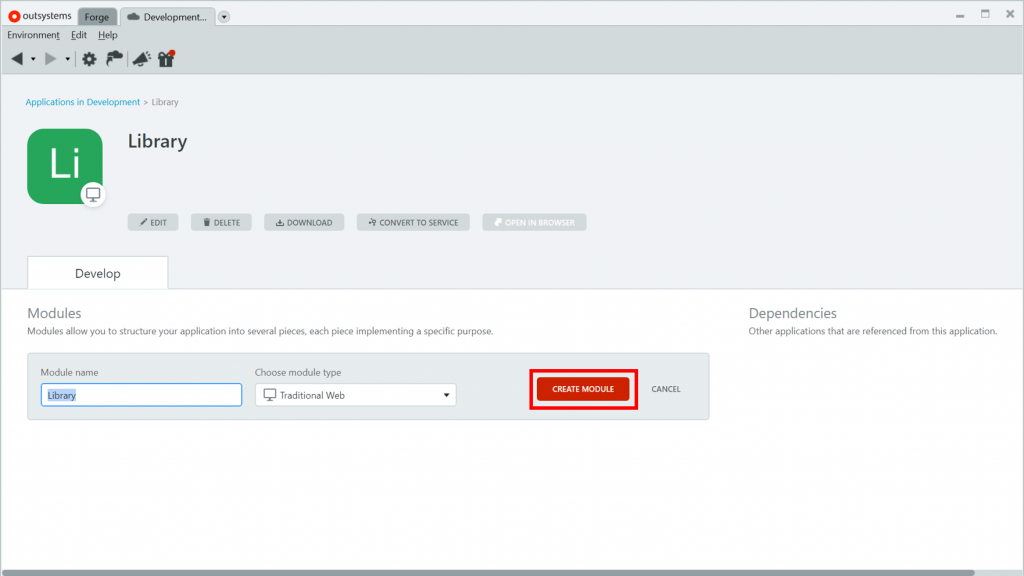Open the Help menu

coord(108,35)
